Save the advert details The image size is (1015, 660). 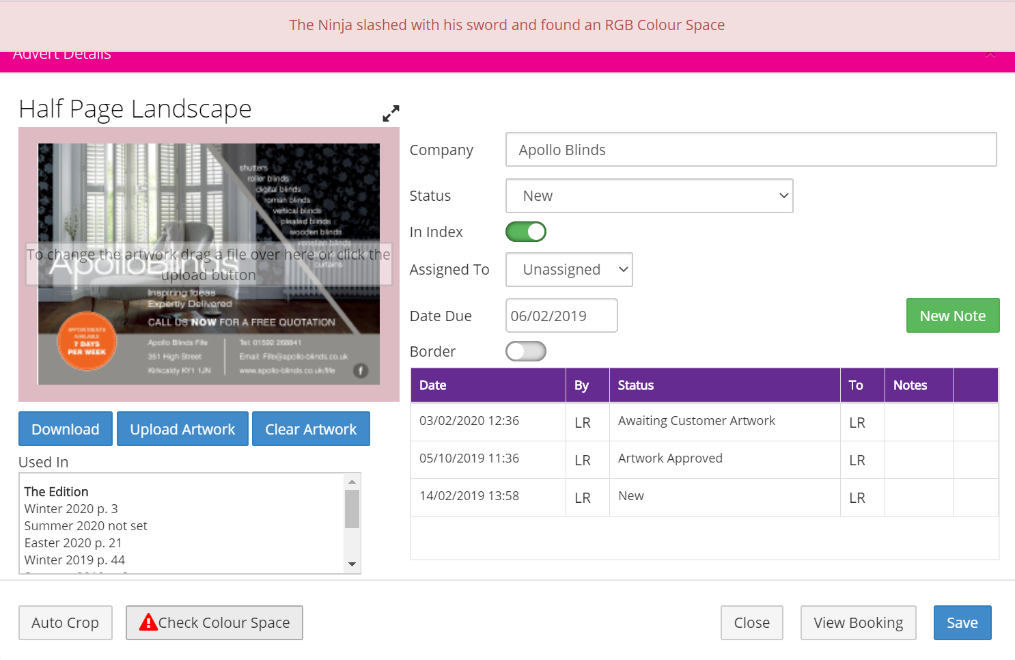tap(963, 622)
